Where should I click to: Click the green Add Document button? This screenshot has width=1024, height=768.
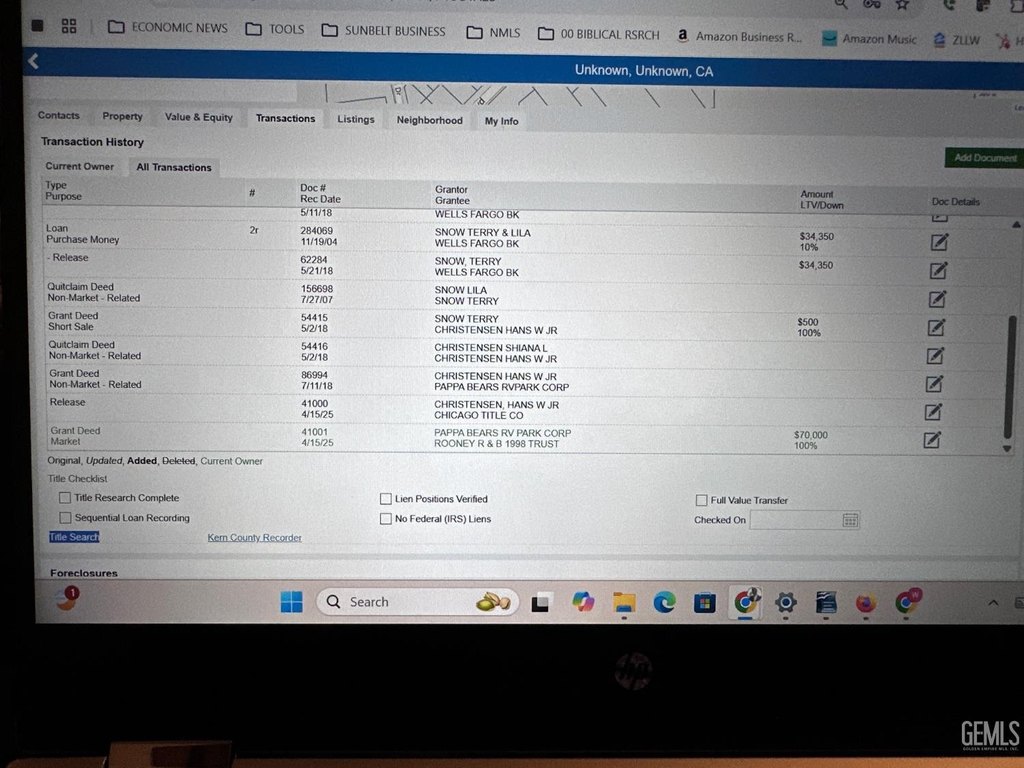click(984, 158)
